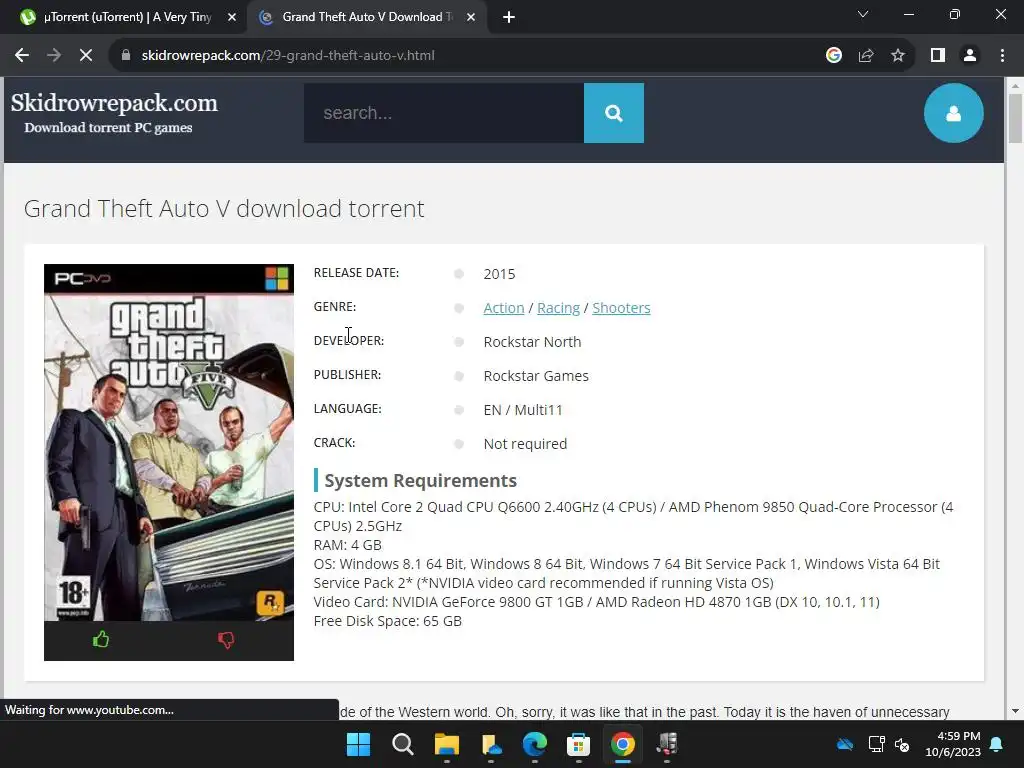
Task: Click the 'Free Disk Space: 65 GB' line
Action: tap(387, 620)
